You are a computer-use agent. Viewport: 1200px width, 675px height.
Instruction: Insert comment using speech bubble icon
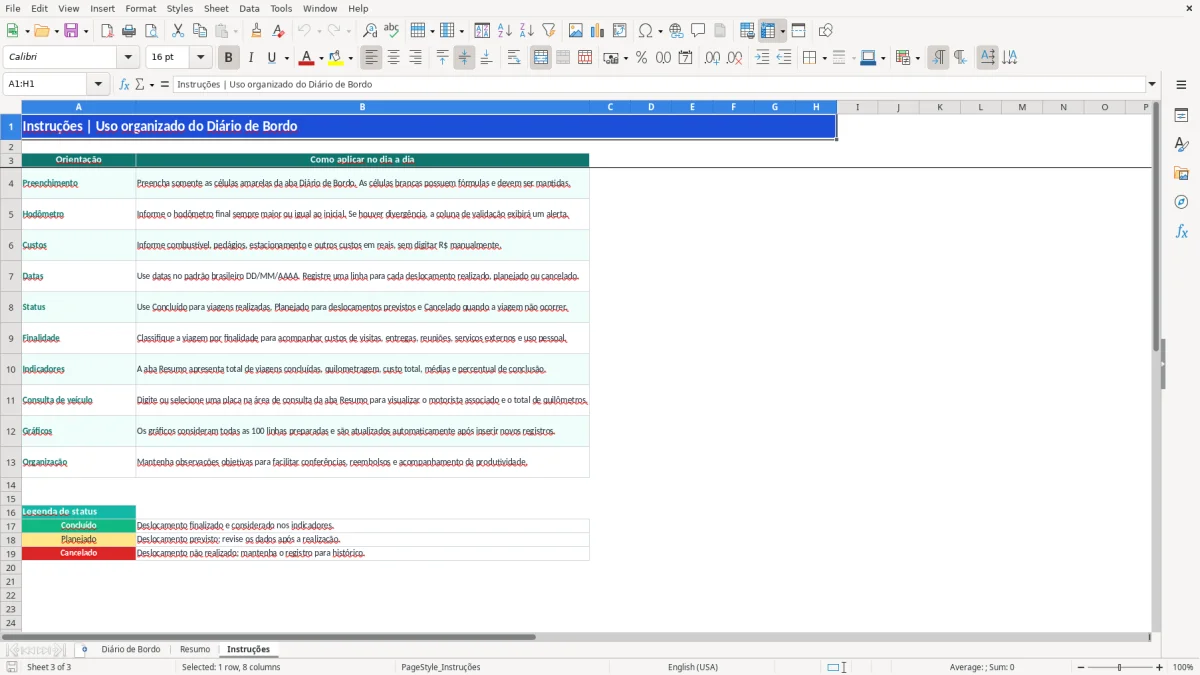click(x=699, y=31)
